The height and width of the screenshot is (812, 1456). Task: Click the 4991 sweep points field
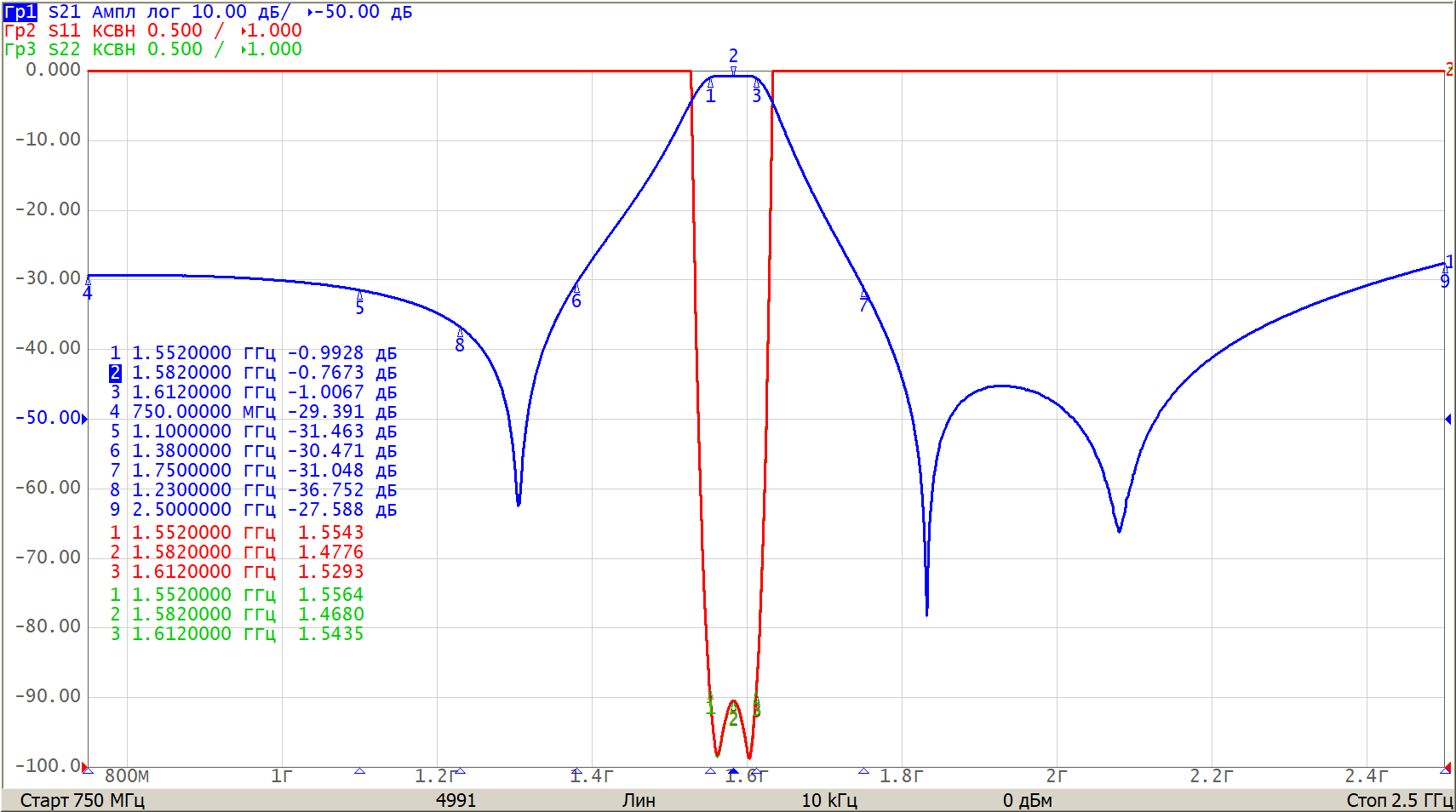tap(456, 800)
